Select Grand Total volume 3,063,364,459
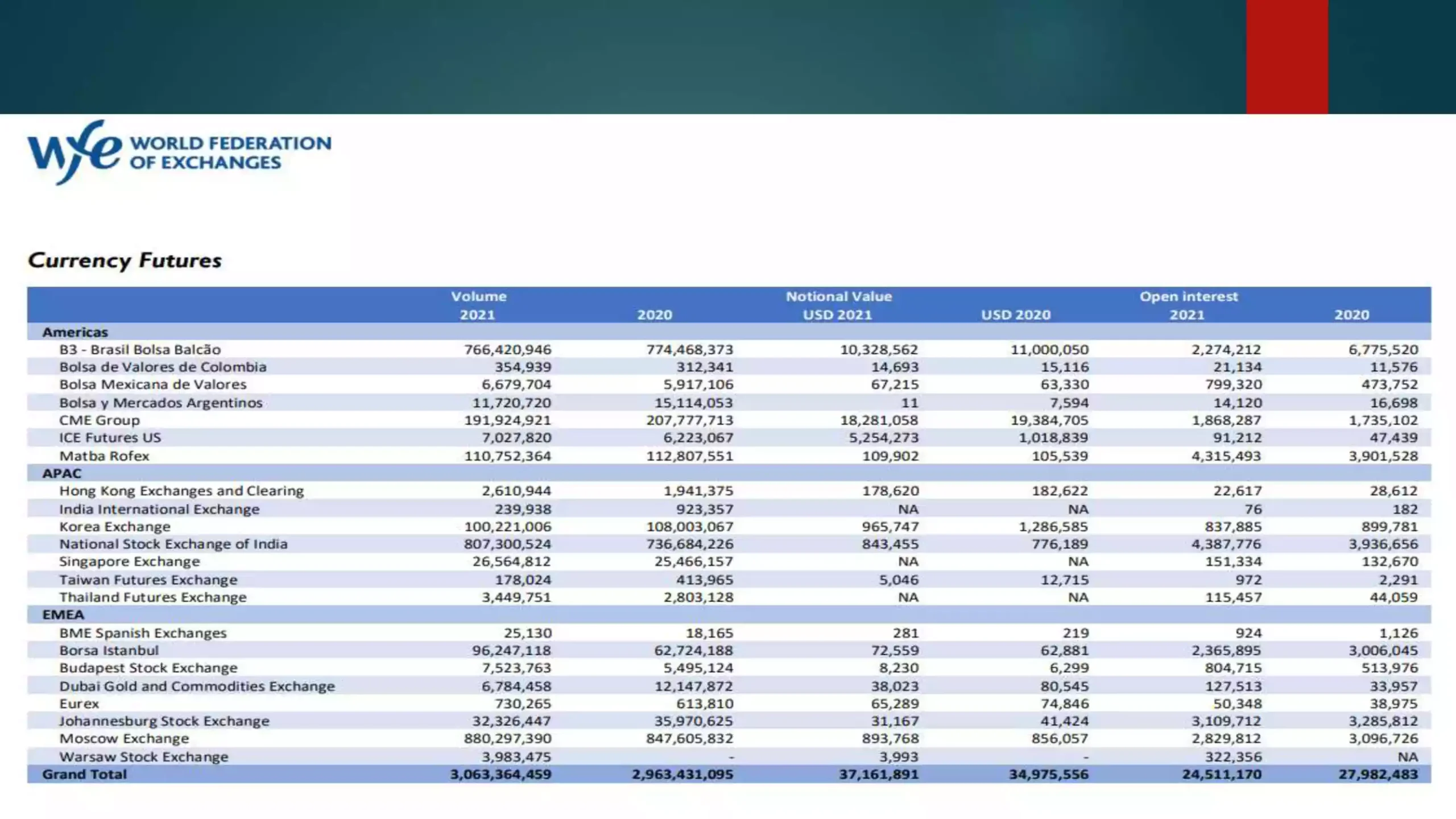 [500, 775]
